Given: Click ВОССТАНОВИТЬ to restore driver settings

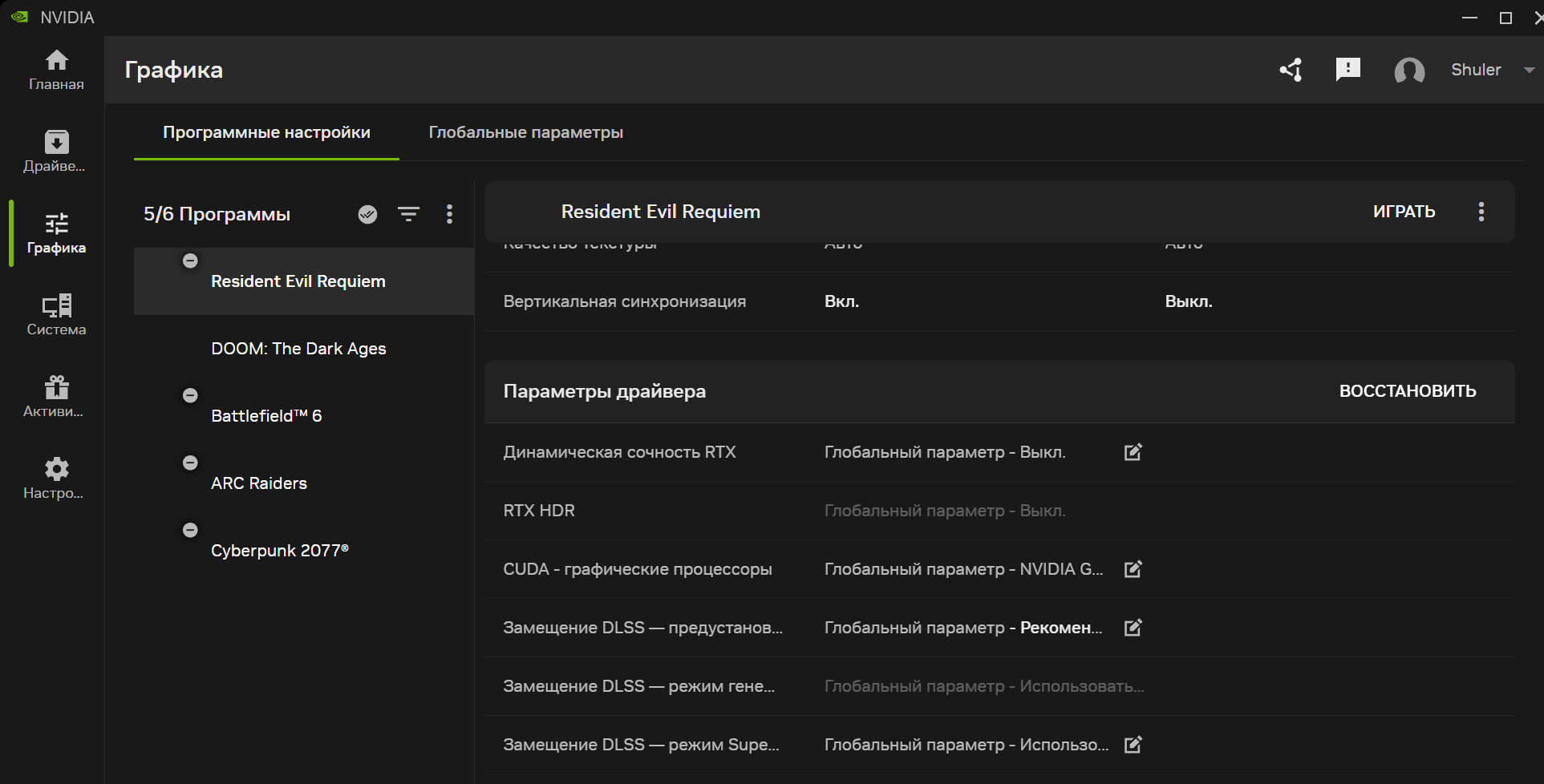Looking at the screenshot, I should (x=1407, y=391).
